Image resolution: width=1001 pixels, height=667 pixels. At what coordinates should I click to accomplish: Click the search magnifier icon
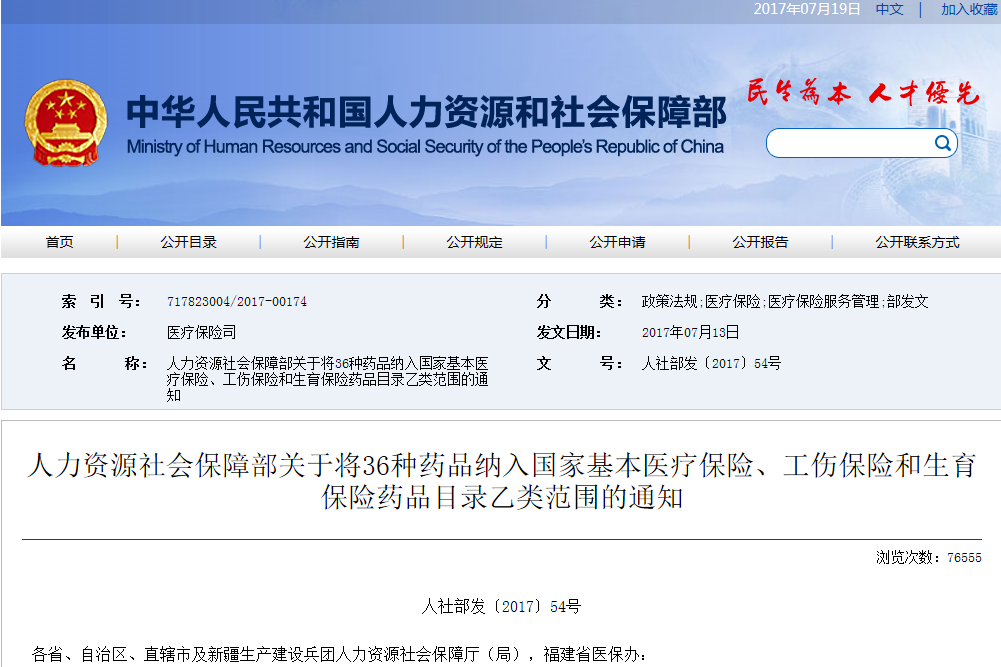[942, 143]
